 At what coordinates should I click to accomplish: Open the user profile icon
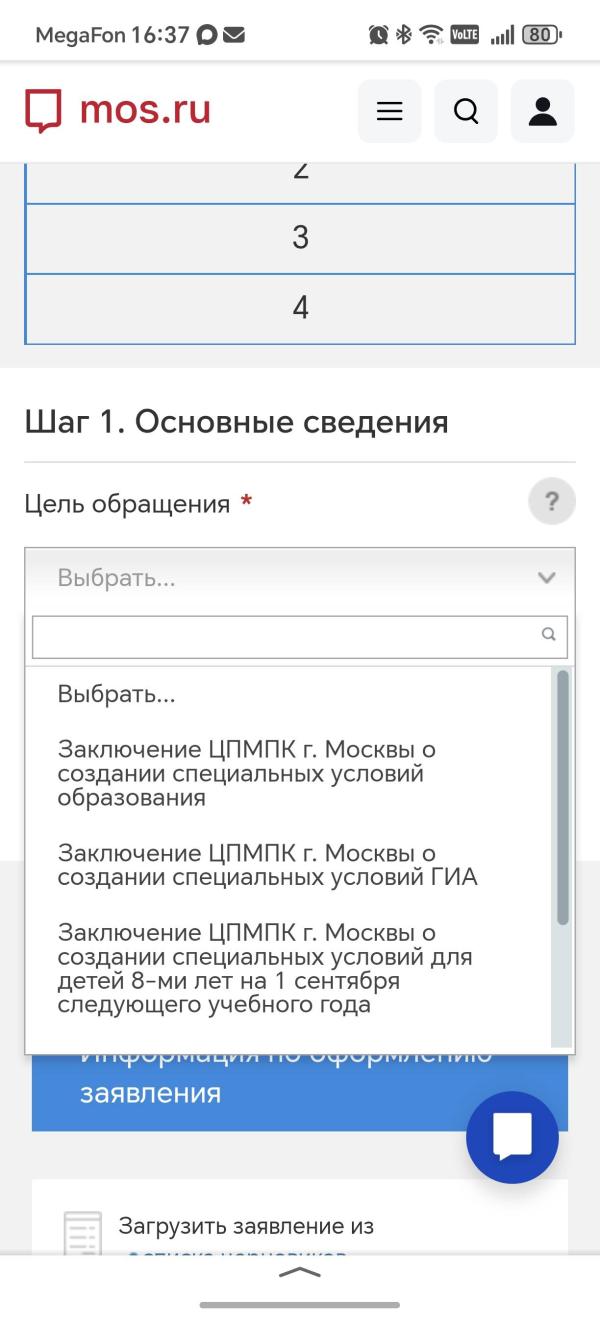[542, 111]
